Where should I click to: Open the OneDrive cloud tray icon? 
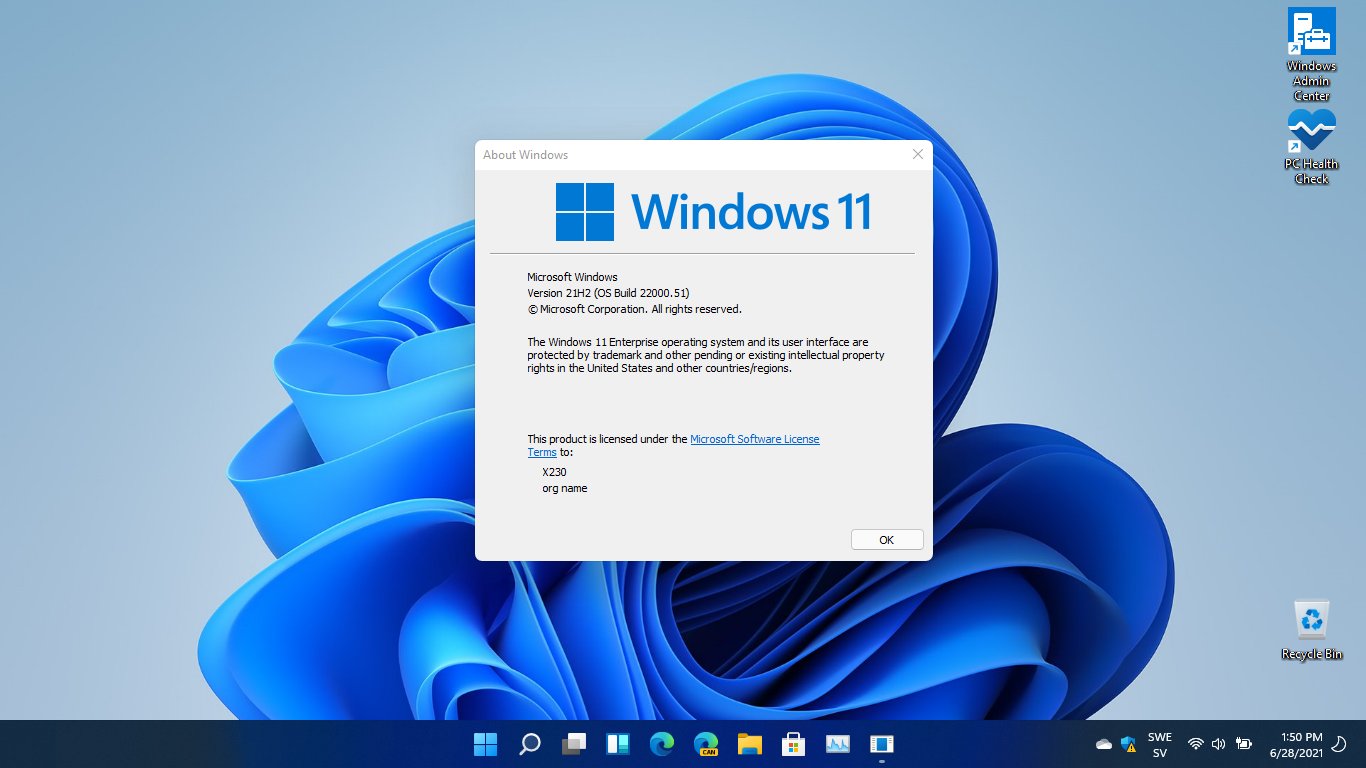pyautogui.click(x=1104, y=744)
